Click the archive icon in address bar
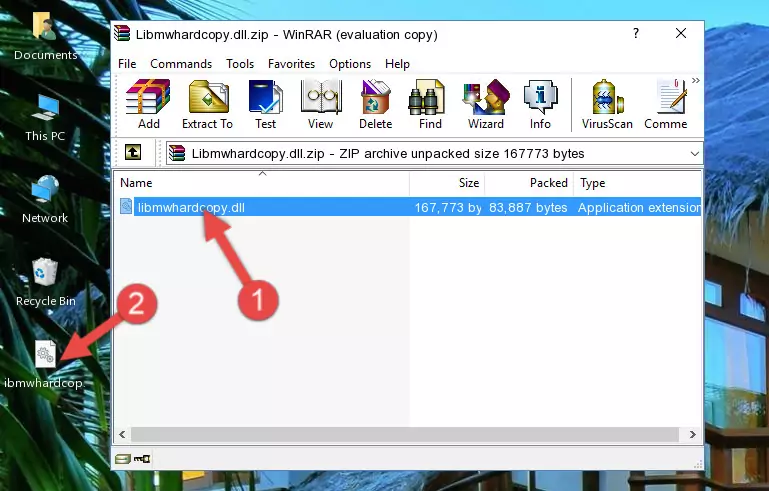 coord(177,154)
